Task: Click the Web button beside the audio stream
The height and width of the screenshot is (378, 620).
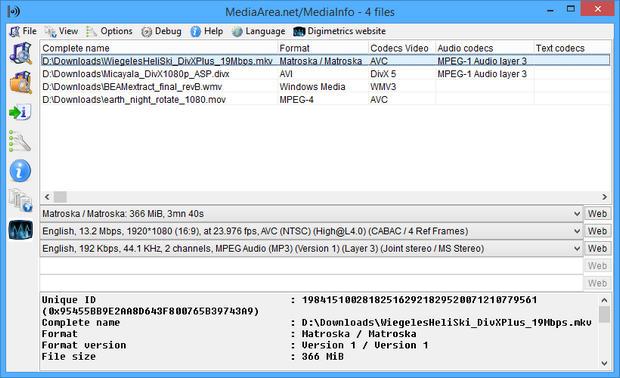Action: click(x=597, y=249)
